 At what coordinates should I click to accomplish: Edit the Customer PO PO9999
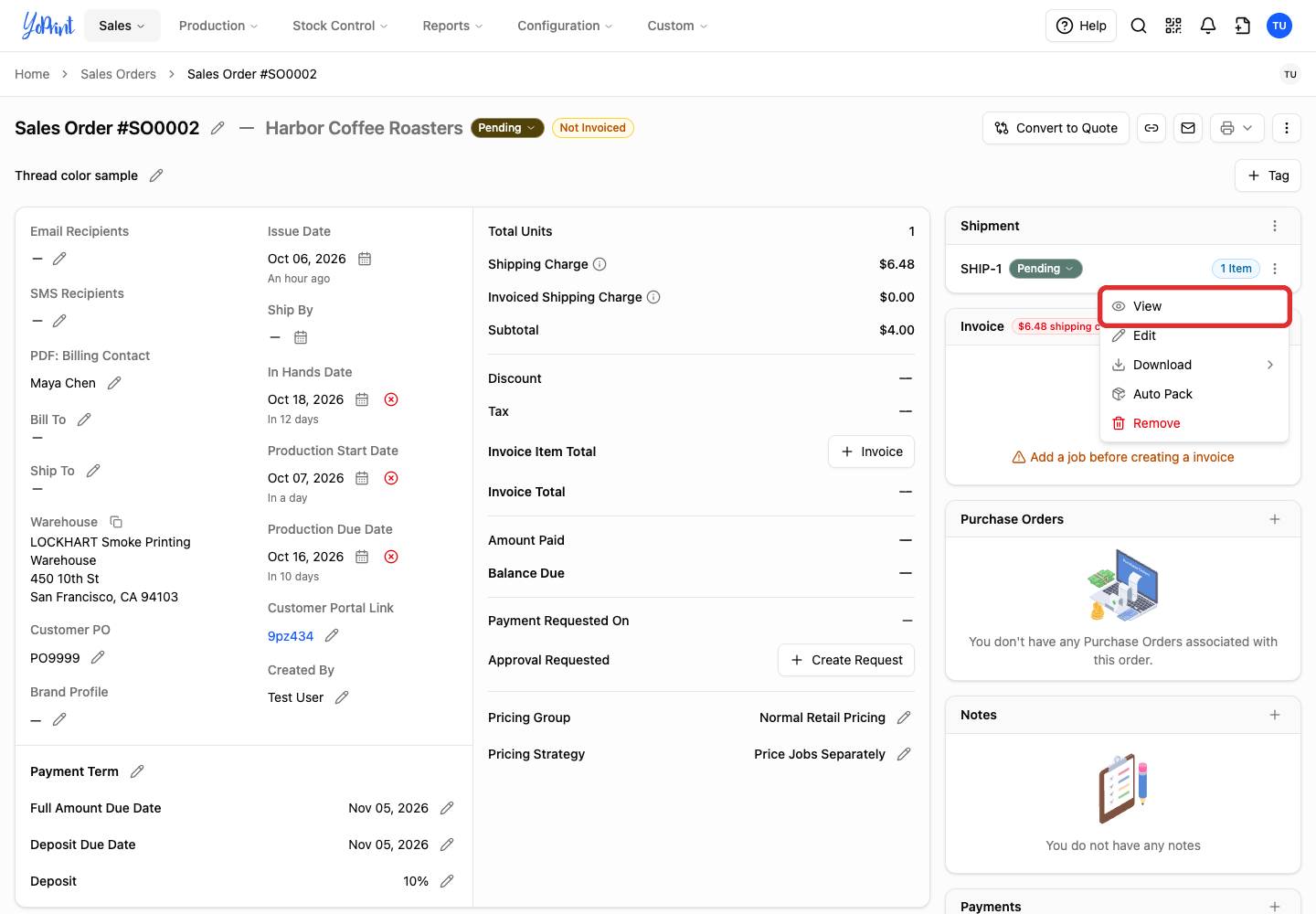click(98, 657)
